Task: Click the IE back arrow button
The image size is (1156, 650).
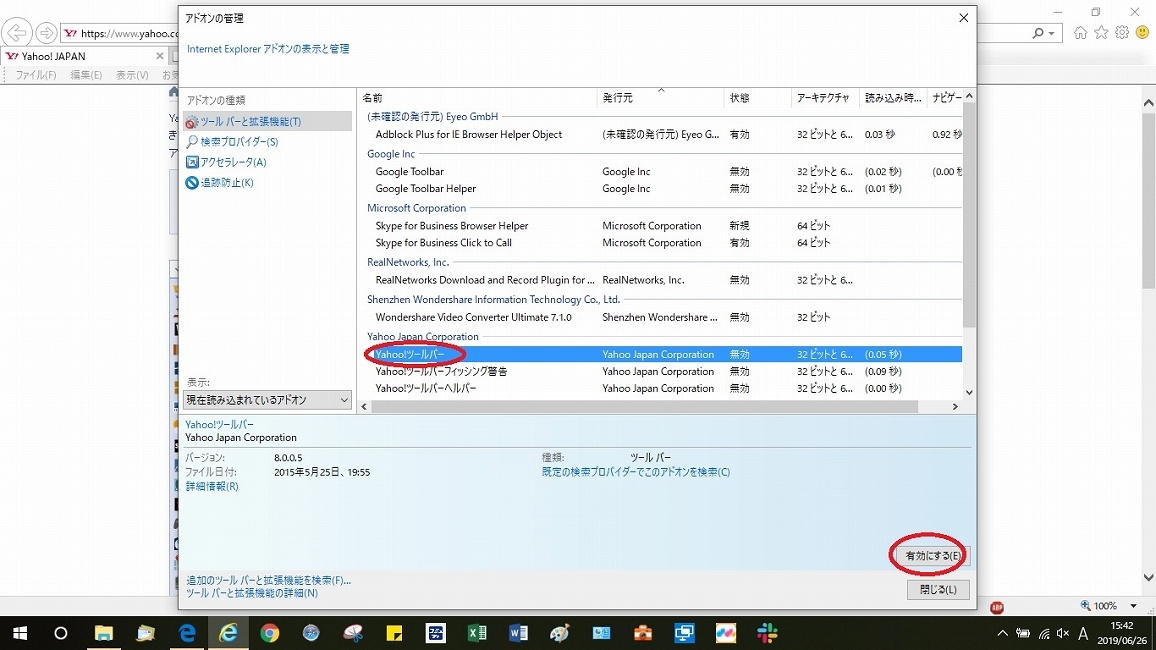Action: (16, 33)
